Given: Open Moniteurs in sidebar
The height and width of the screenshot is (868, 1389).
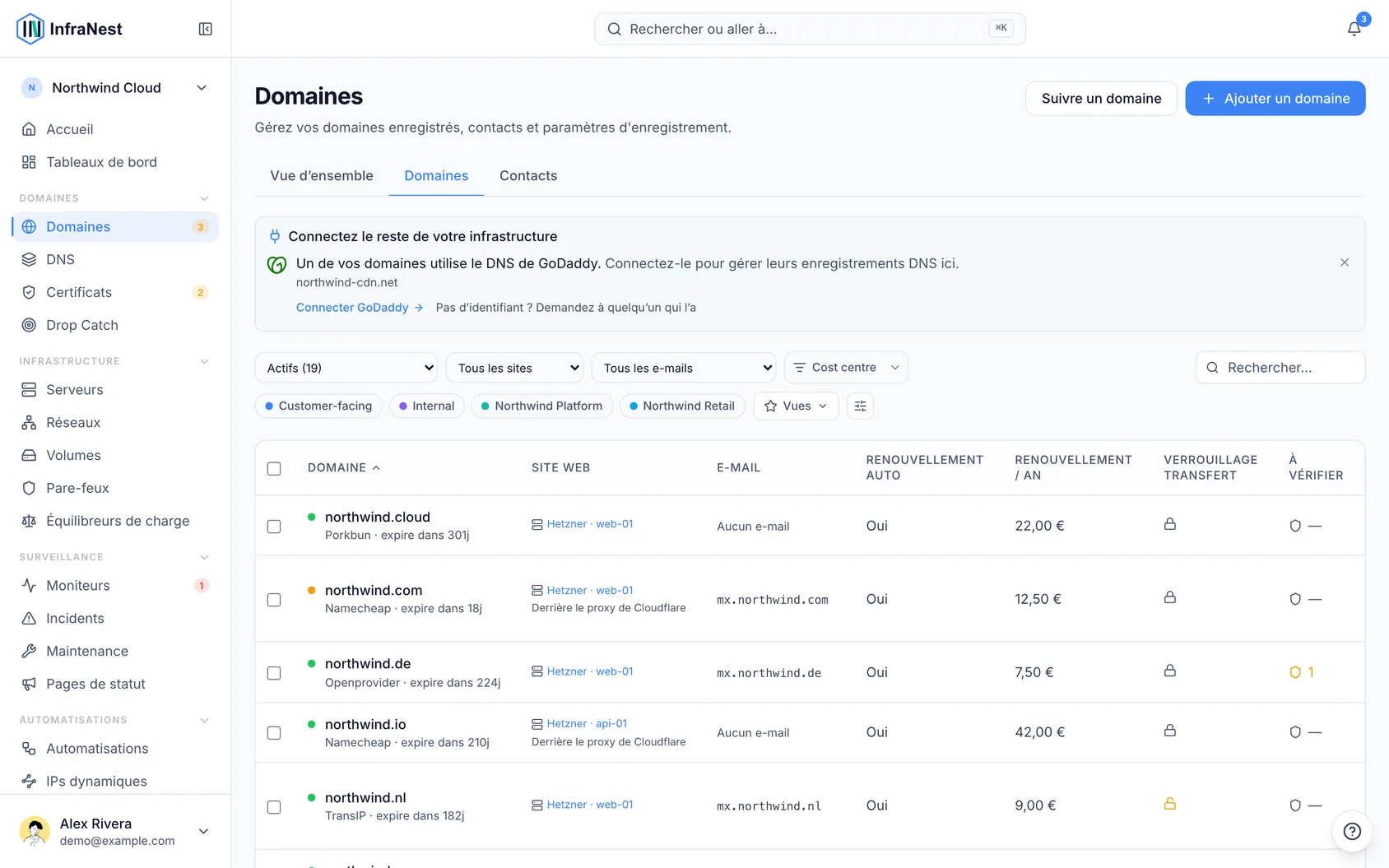Looking at the screenshot, I should click(x=115, y=585).
